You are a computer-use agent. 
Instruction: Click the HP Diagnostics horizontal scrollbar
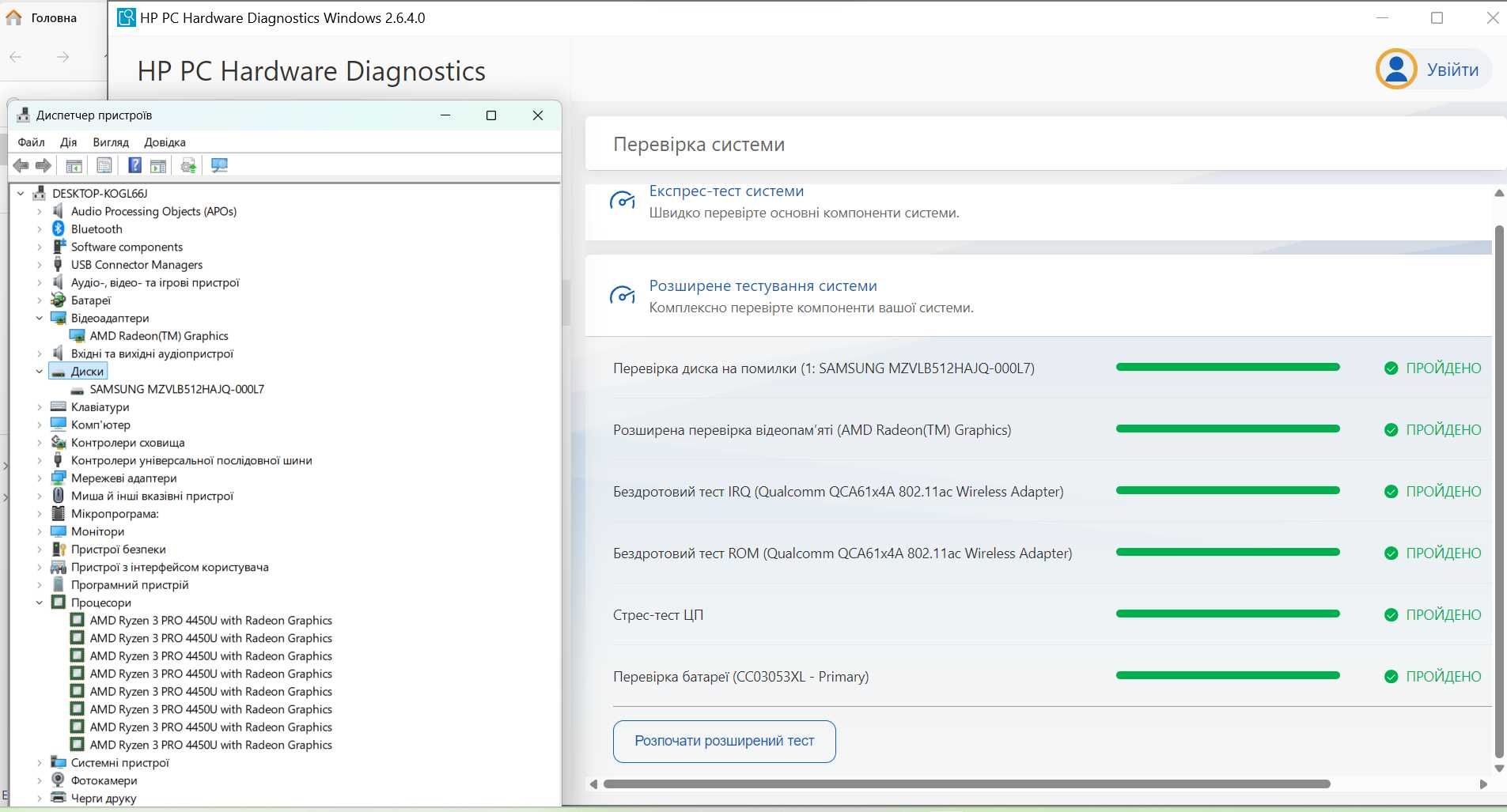coord(967,784)
